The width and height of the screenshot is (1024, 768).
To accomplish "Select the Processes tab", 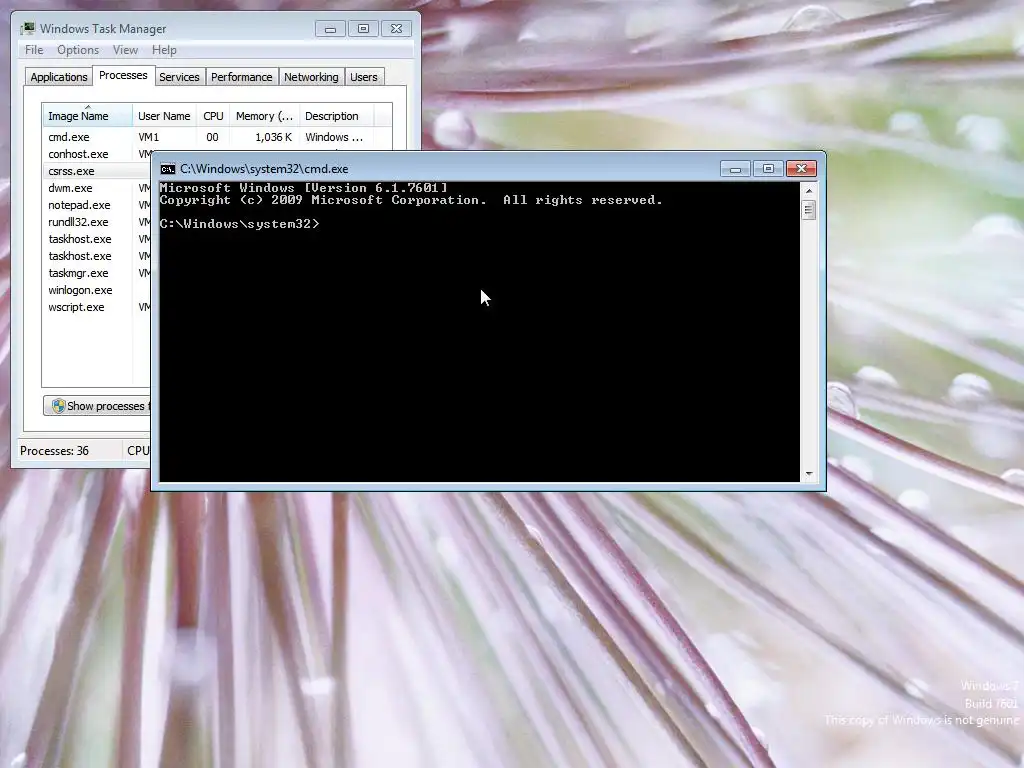I will click(123, 75).
